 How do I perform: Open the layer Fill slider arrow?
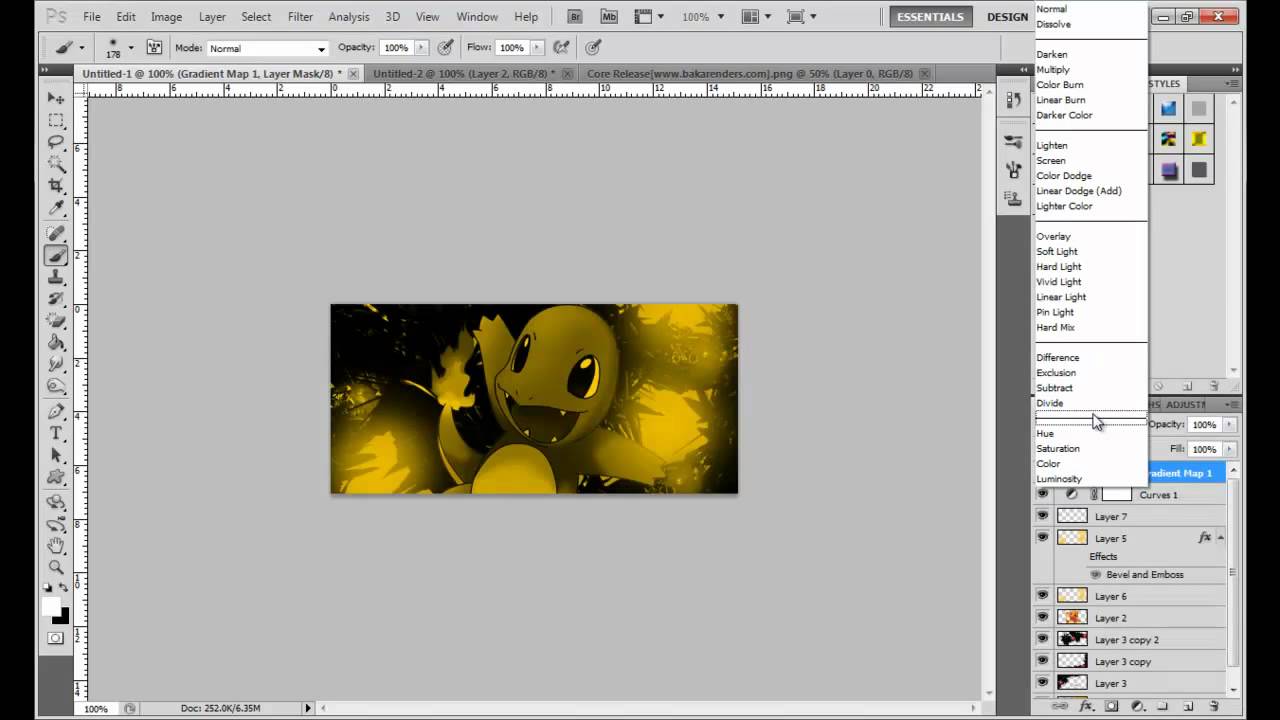[1229, 449]
